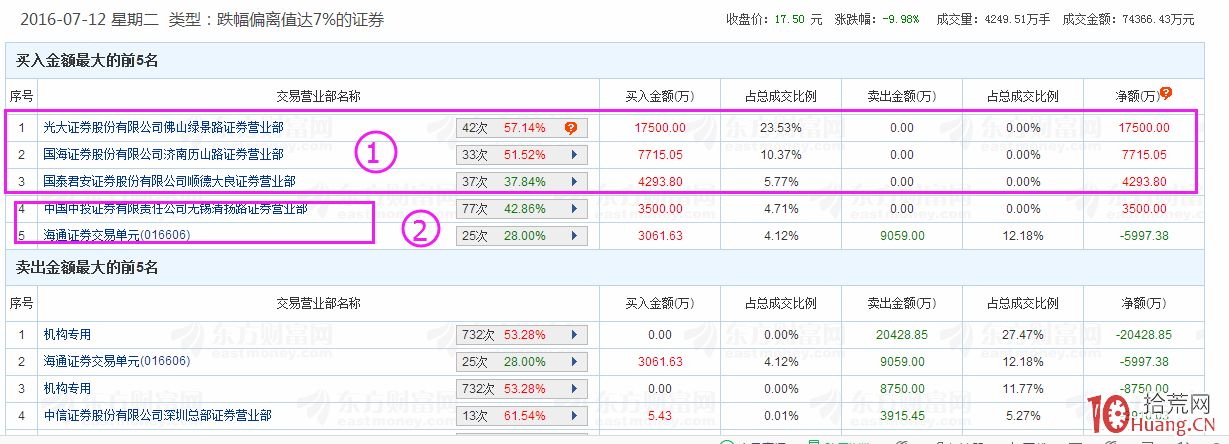
Task: Click 买入金额(万) column header in buy table
Action: 659,96
